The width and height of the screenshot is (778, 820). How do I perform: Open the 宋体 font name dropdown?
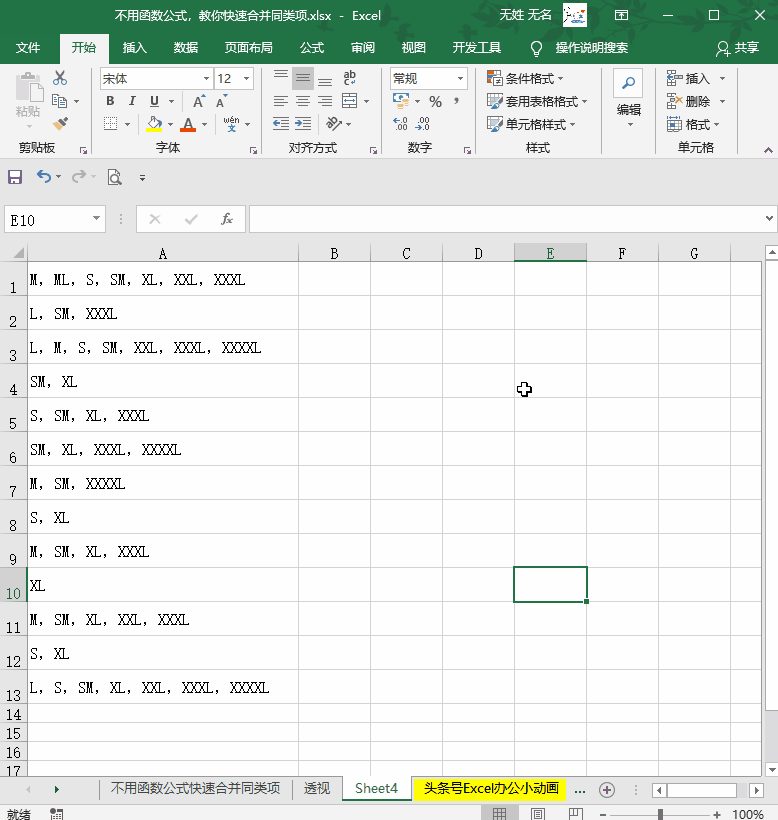coord(206,78)
